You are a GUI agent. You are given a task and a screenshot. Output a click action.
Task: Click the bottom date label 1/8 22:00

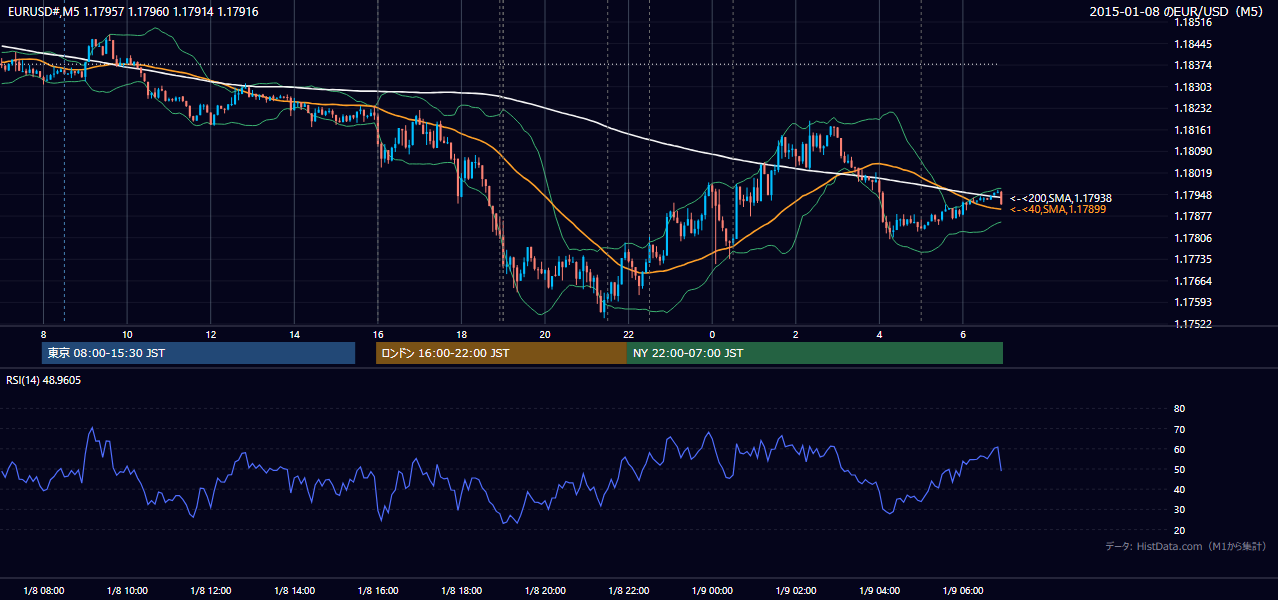(628, 591)
